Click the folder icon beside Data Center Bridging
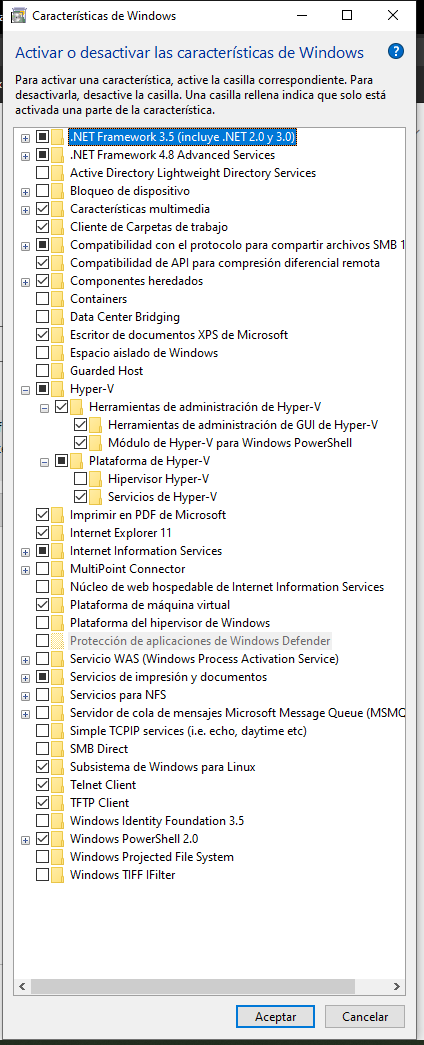The image size is (424, 1045). click(59, 317)
